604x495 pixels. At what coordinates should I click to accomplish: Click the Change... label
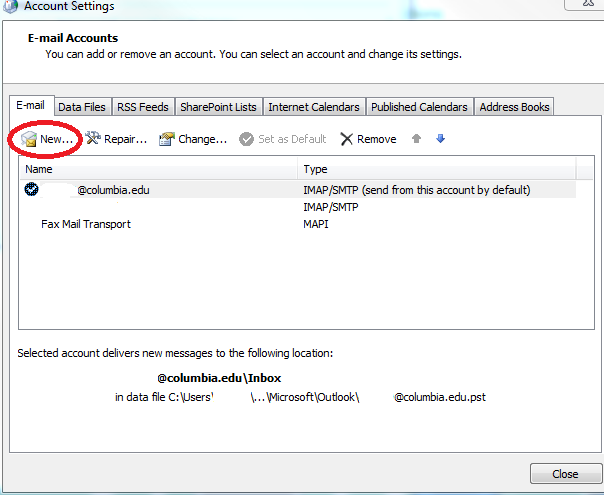[x=203, y=139]
